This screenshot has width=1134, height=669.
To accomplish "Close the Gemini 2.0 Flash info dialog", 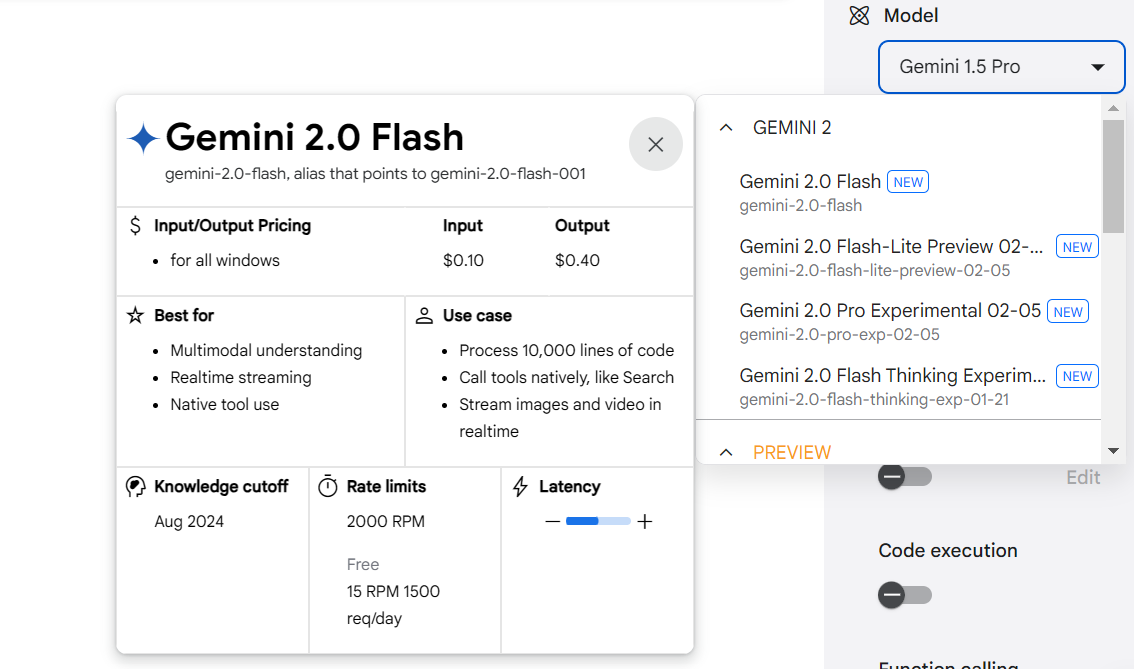I will coord(655,144).
